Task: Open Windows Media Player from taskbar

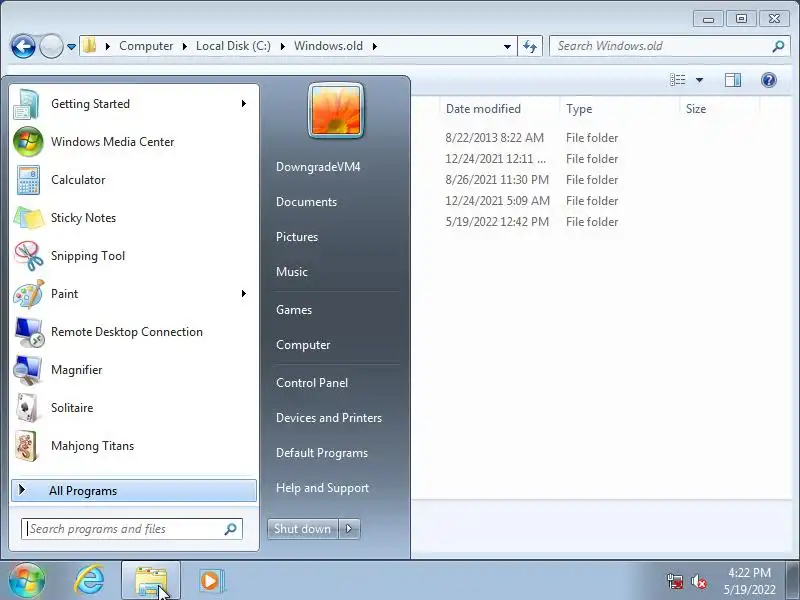Action: [x=210, y=581]
